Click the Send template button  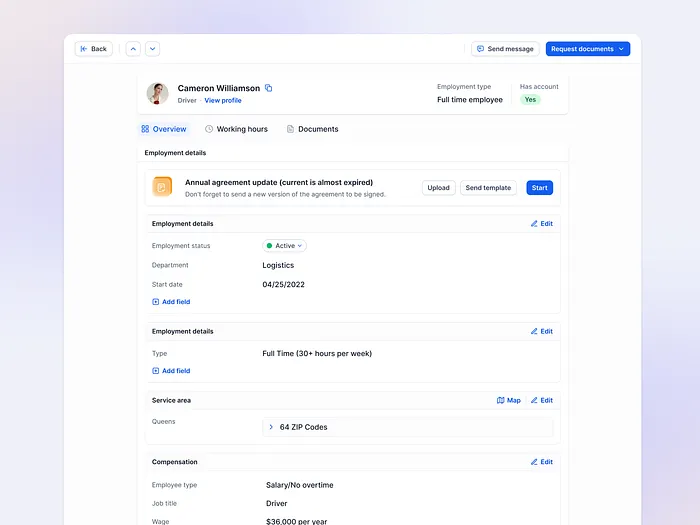coord(488,188)
